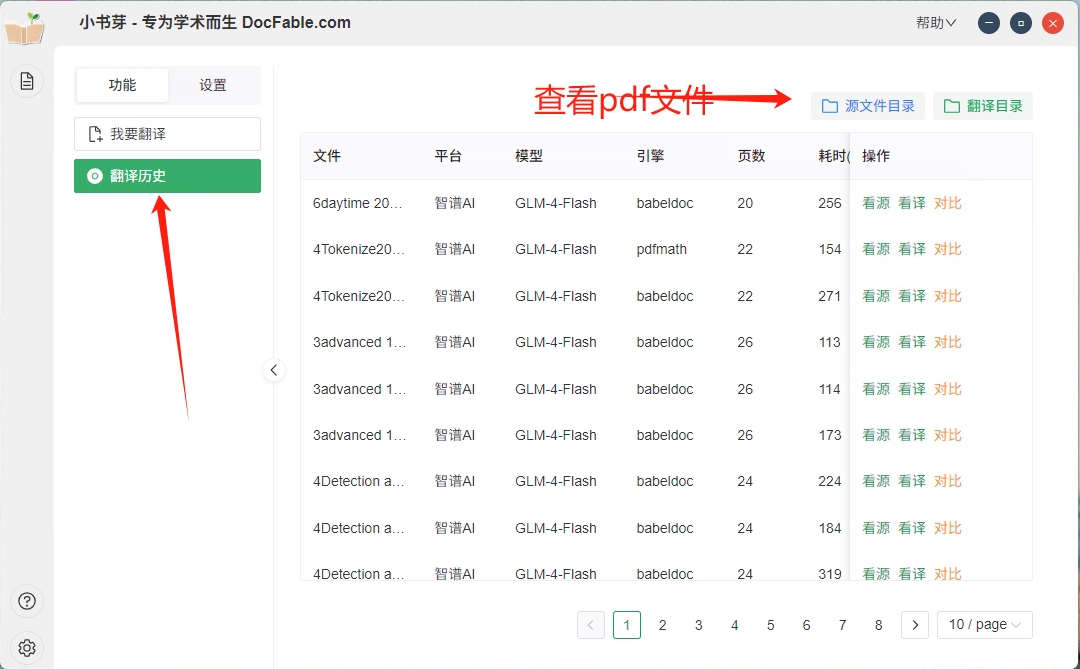Select 翻译历史 in the sidebar
This screenshot has height=669, width=1080.
coord(167,176)
